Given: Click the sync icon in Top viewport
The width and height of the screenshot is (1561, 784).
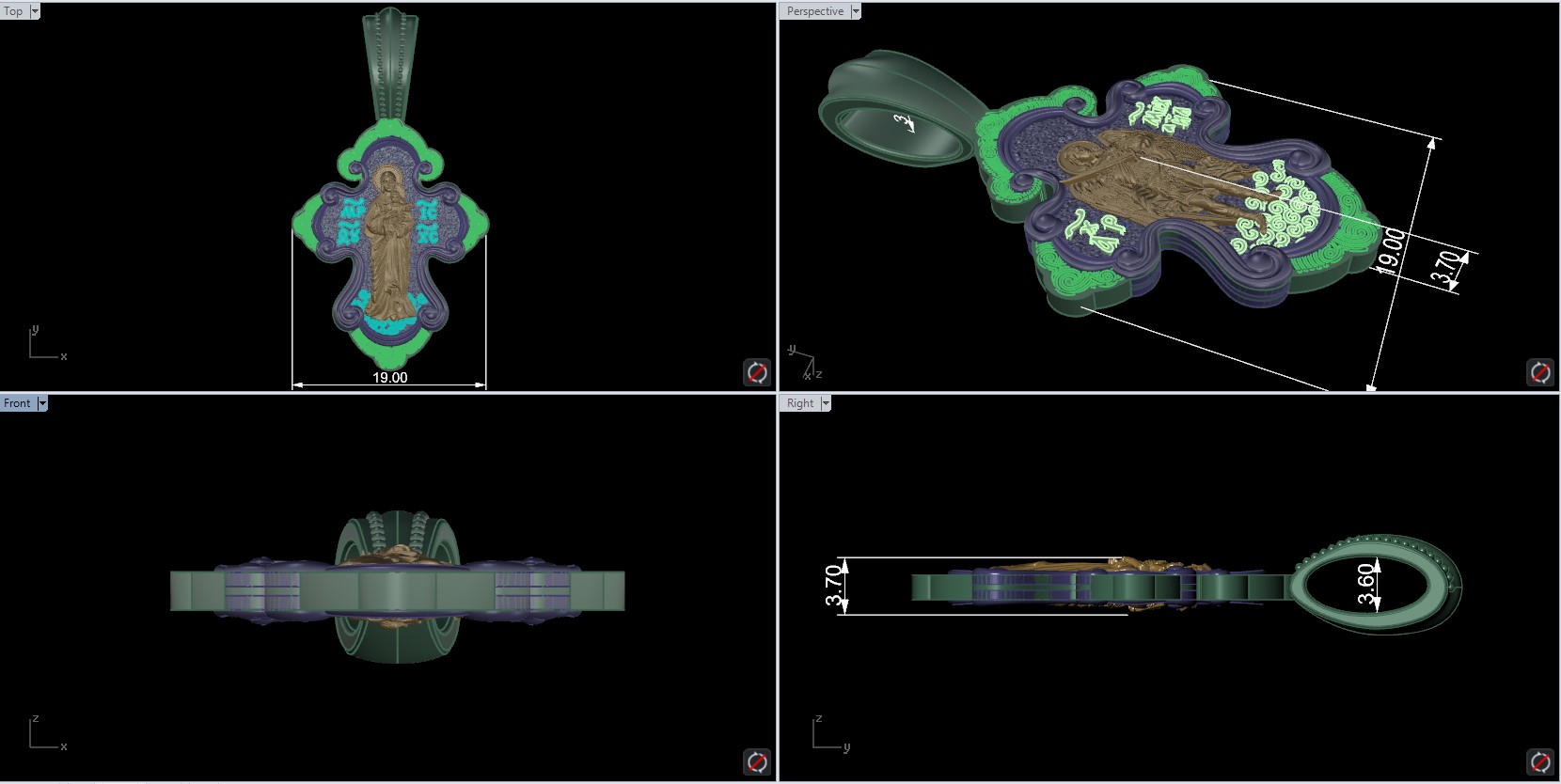Looking at the screenshot, I should [x=757, y=372].
